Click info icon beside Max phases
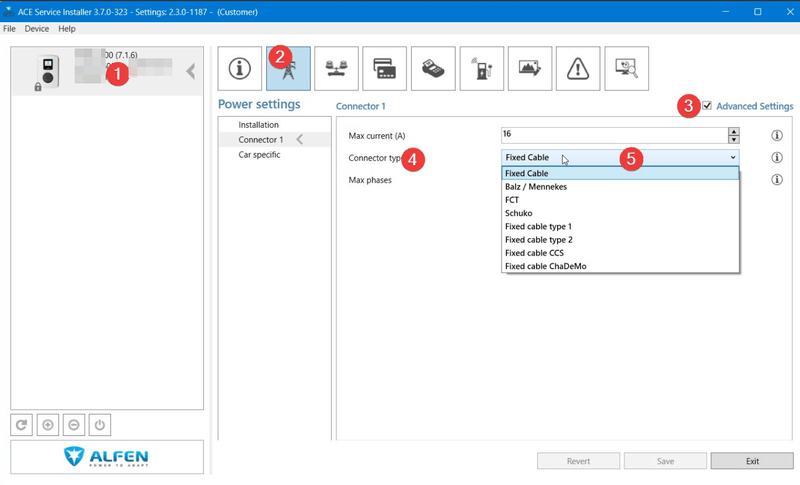 [777, 180]
